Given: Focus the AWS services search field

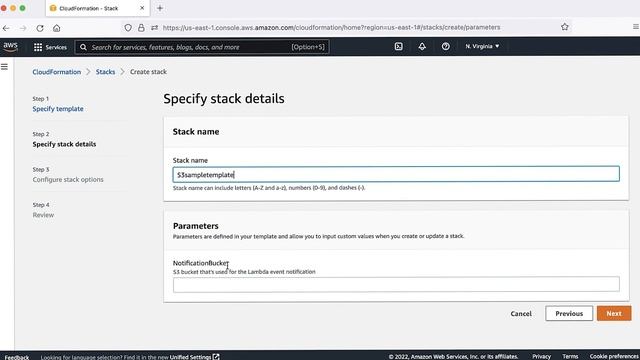Looking at the screenshot, I should 202,47.
